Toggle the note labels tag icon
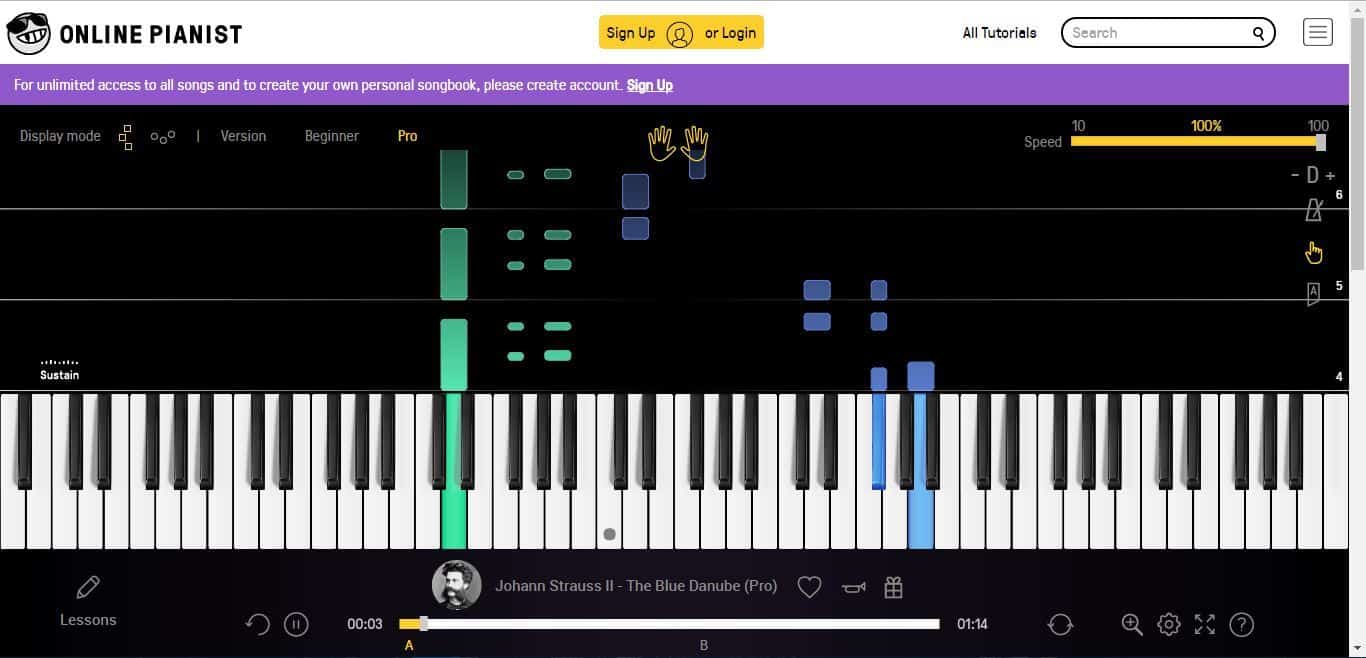This screenshot has width=1366, height=658. coord(1314,294)
